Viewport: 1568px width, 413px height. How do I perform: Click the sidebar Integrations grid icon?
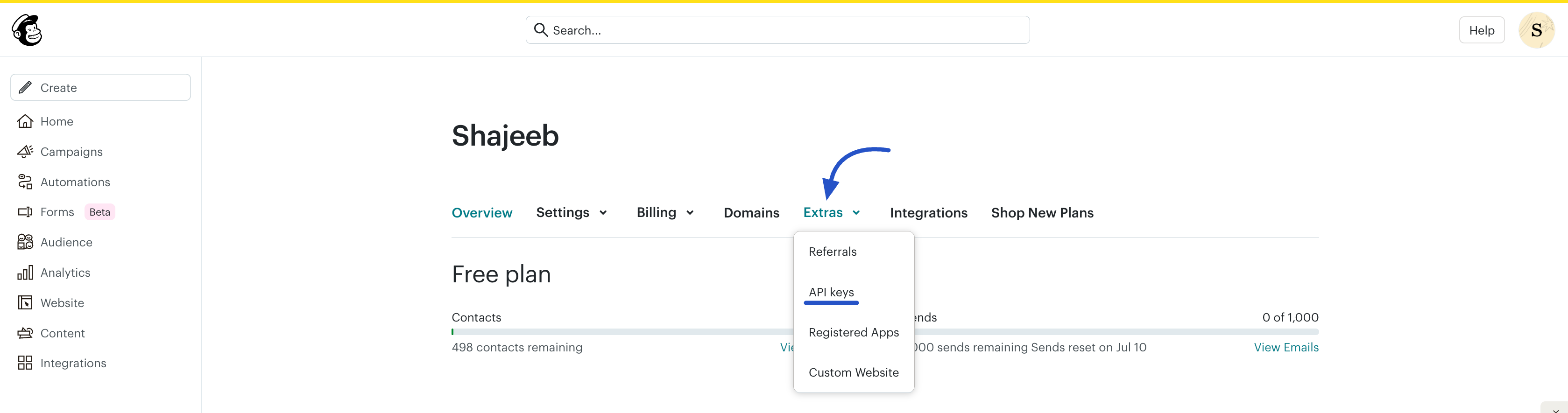tap(25, 363)
